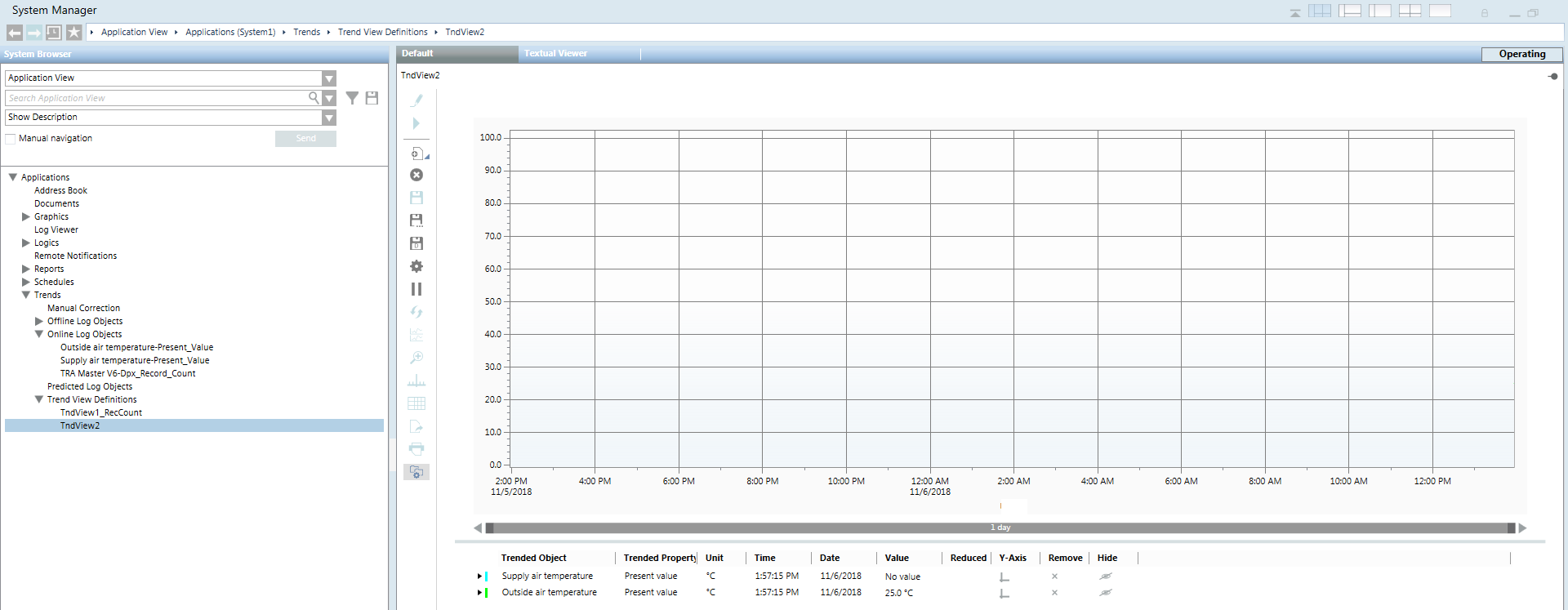Open the Show Description dropdown
1568x610 pixels.
click(x=329, y=118)
